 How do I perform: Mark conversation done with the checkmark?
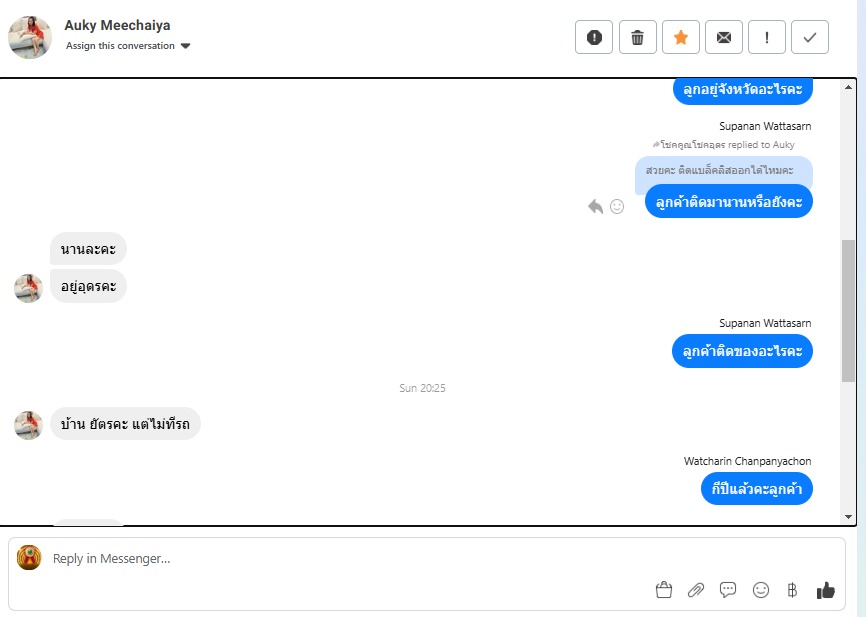810,37
